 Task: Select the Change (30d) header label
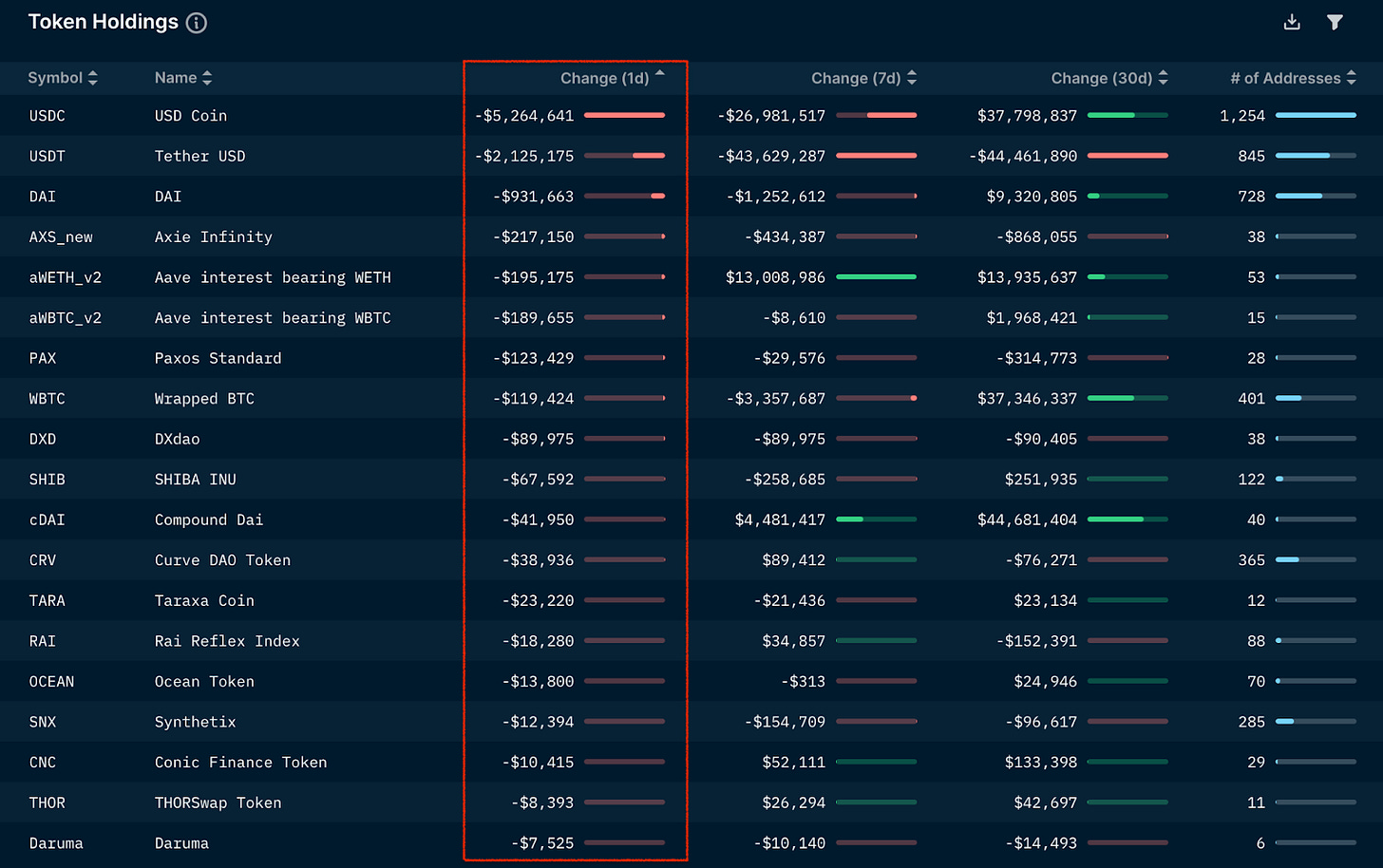click(x=1102, y=78)
